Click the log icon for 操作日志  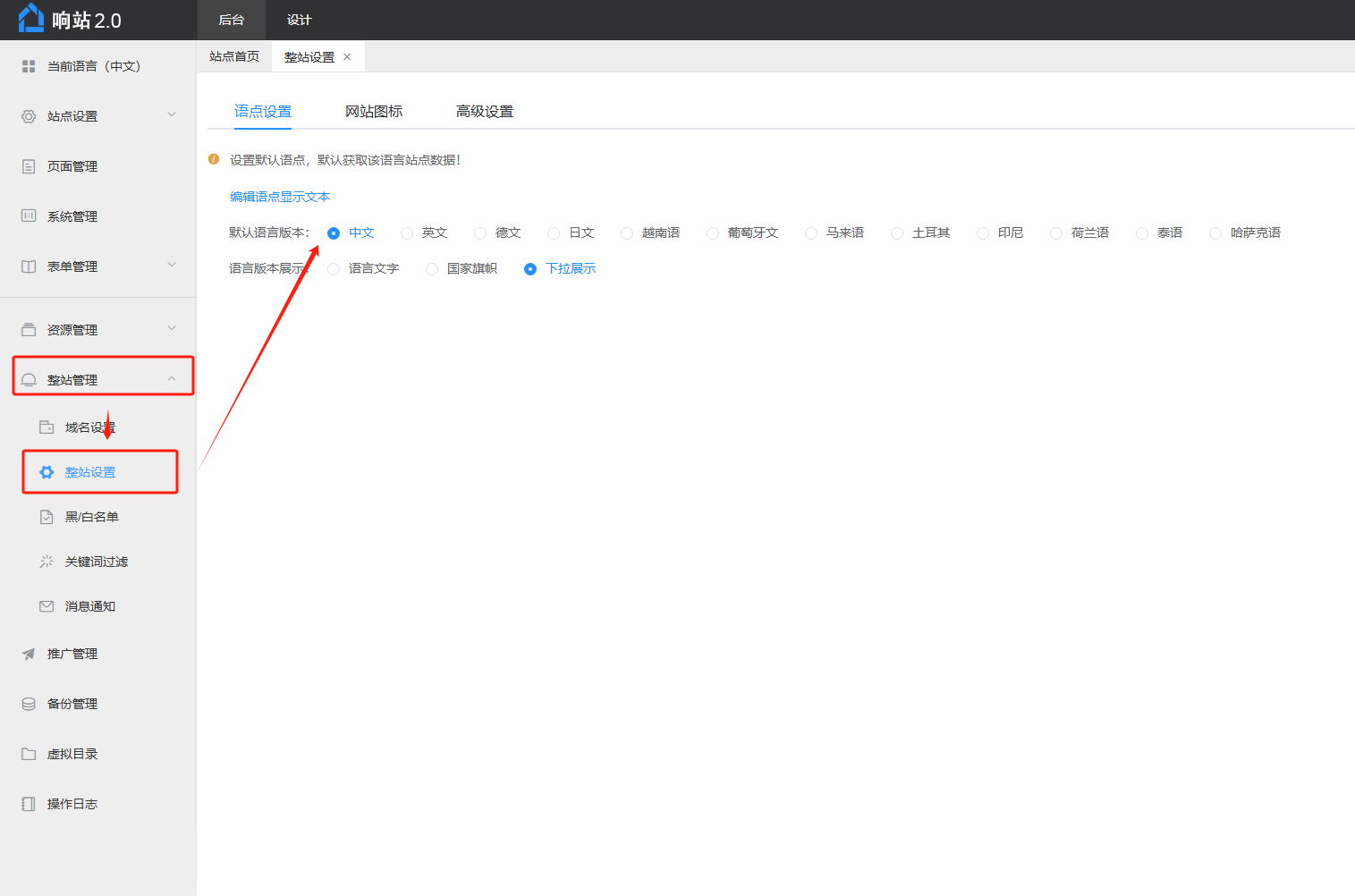tap(29, 804)
